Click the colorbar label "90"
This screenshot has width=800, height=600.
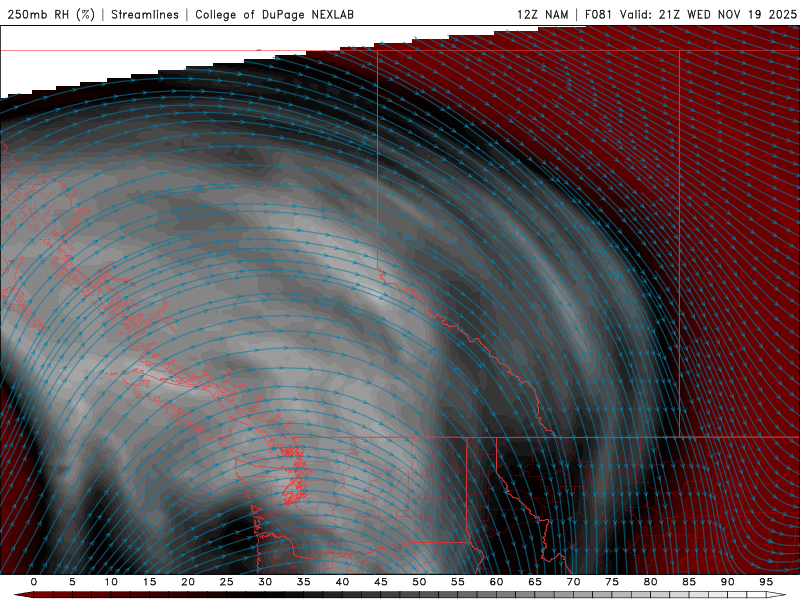(727, 582)
